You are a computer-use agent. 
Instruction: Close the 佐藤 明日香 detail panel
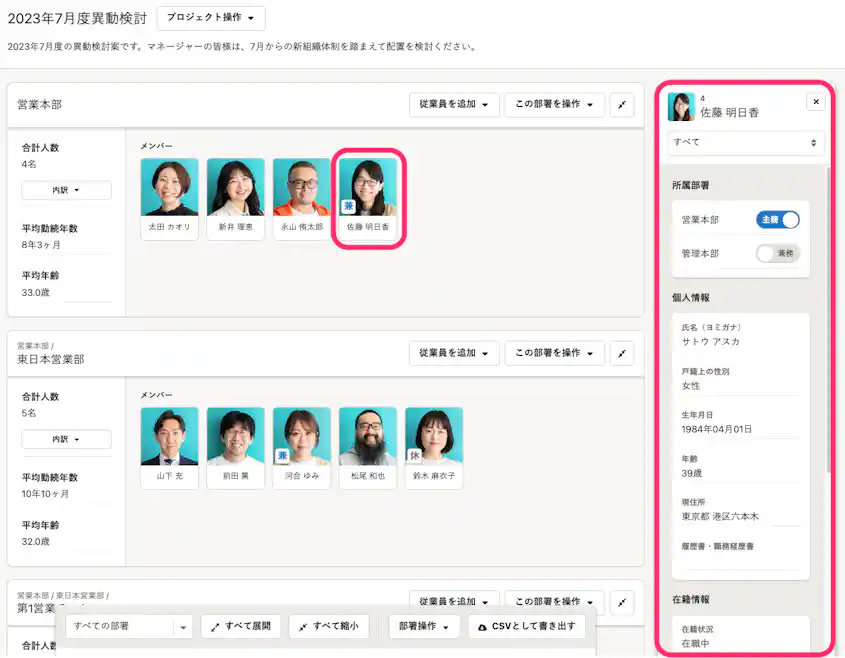click(x=816, y=101)
